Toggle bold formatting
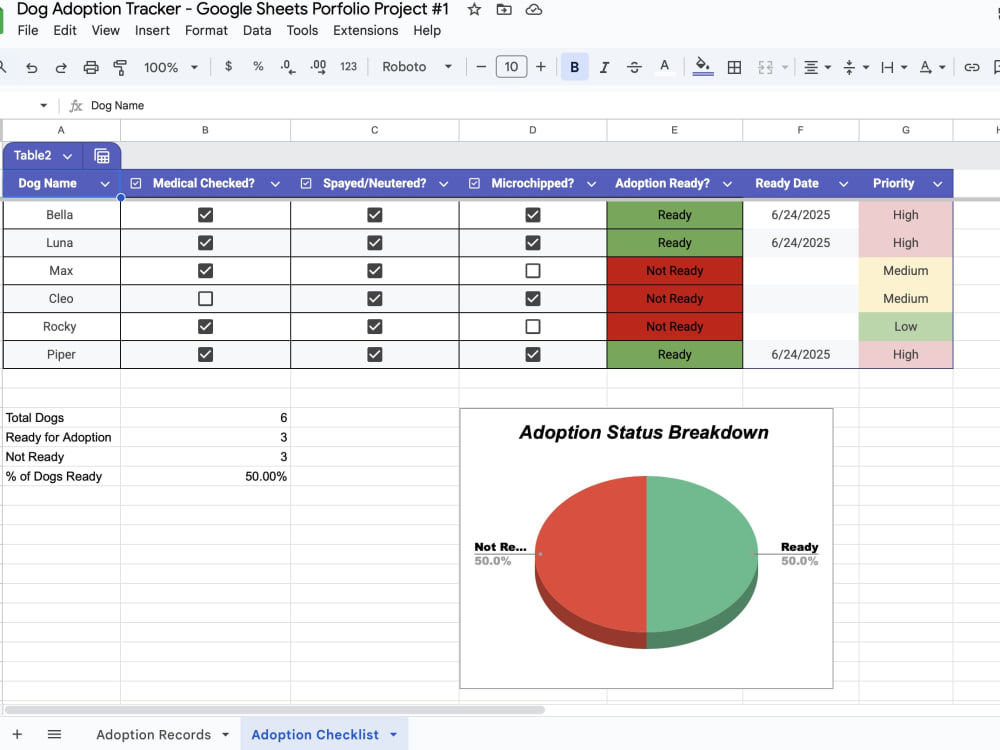 [x=575, y=67]
